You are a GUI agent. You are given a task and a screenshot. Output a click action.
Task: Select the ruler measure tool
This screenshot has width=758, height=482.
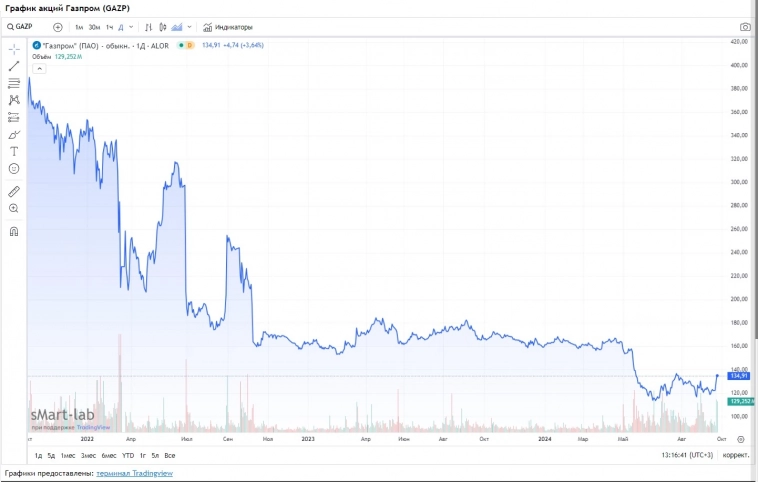14,191
